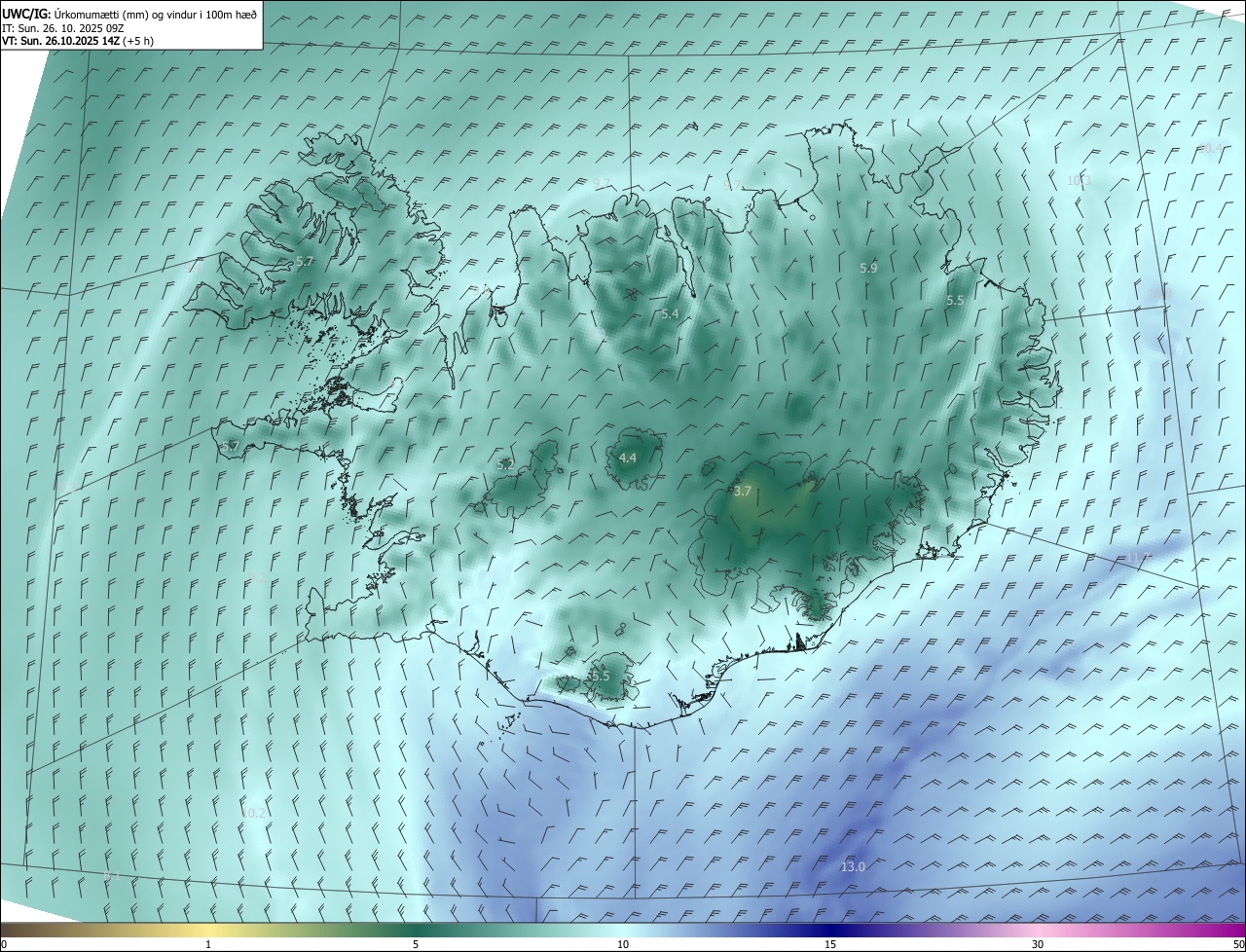Select the initial time "IT: Sun. 26. 10. 2025 09Z"
1246x952 pixels.
(x=63, y=27)
